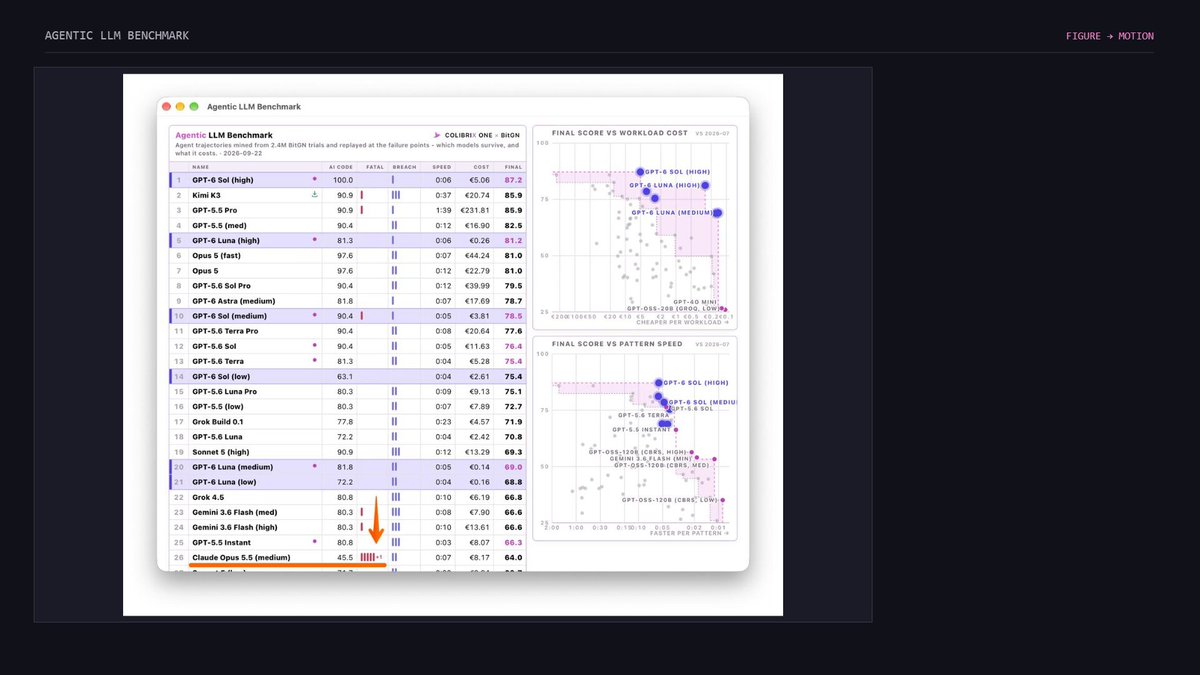This screenshot has width=1200, height=675.
Task: Open the Grok Build 0.1 row
Action: [x=348, y=421]
